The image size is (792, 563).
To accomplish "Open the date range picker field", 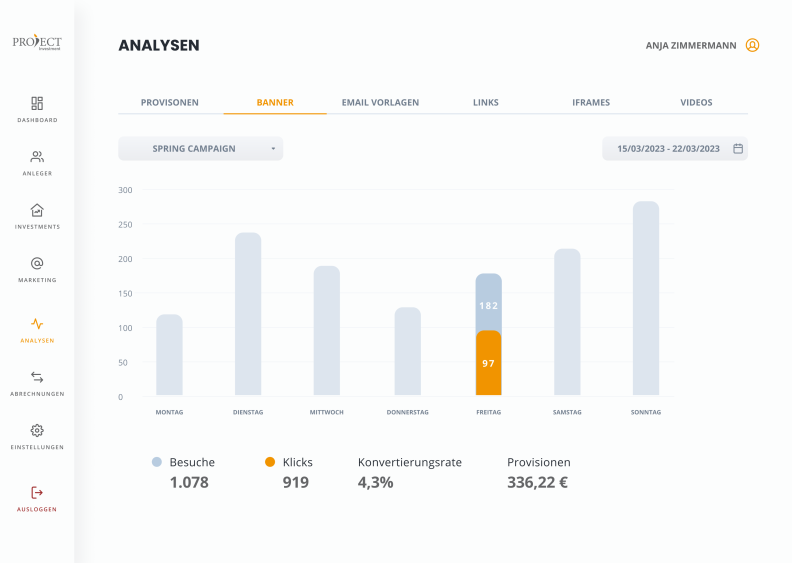I will [675, 148].
